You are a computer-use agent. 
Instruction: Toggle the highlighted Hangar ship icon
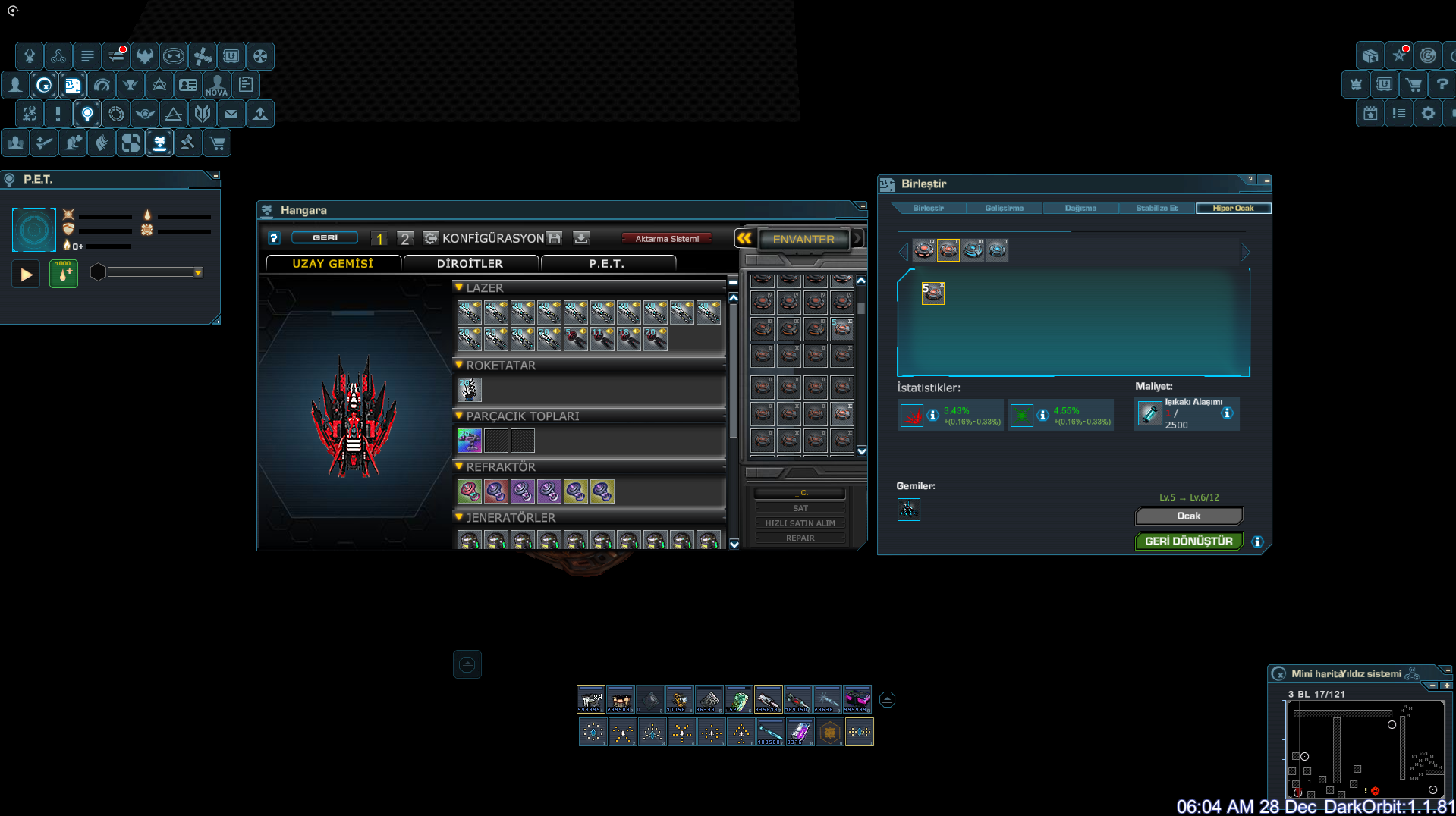[x=159, y=143]
